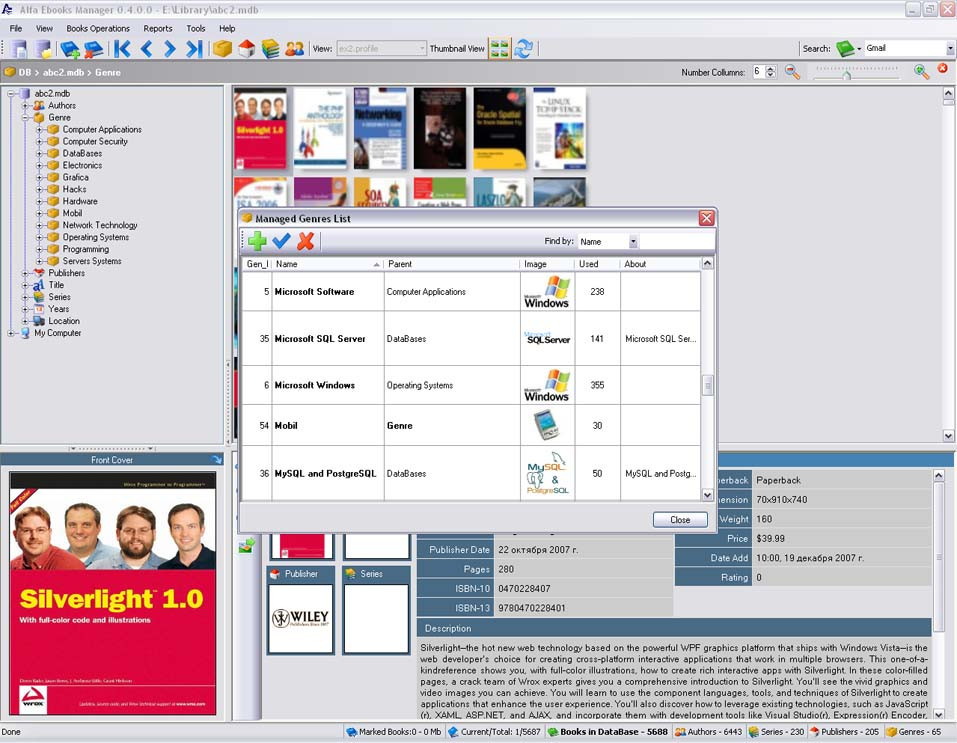Click the blue checkmark in genres dialog

pyautogui.click(x=281, y=241)
